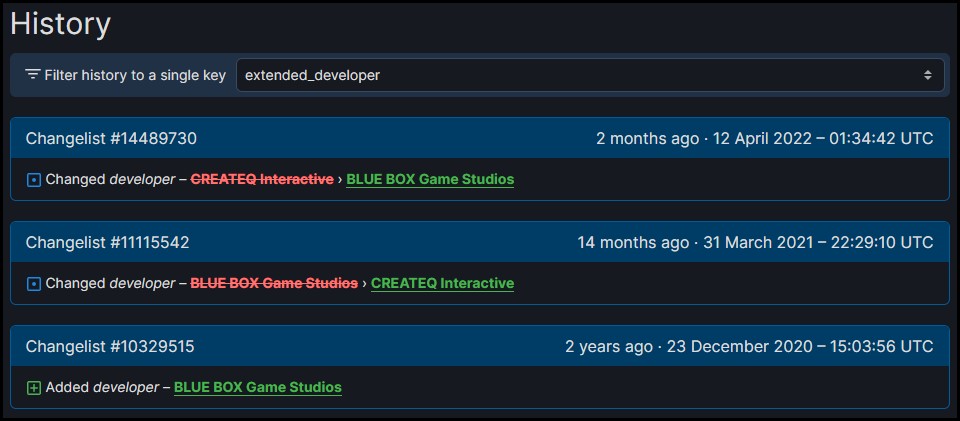Click the History heading

coord(61,24)
